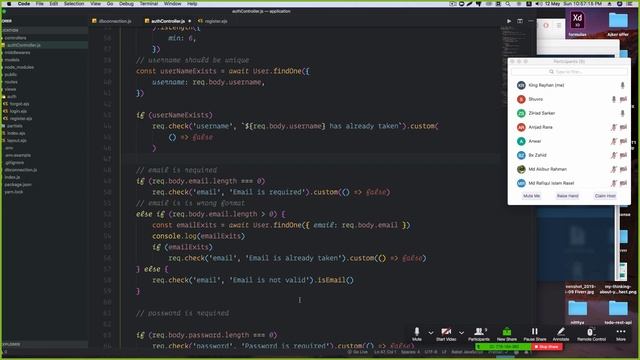Click King Reyhan's microphone icon

click(x=622, y=85)
